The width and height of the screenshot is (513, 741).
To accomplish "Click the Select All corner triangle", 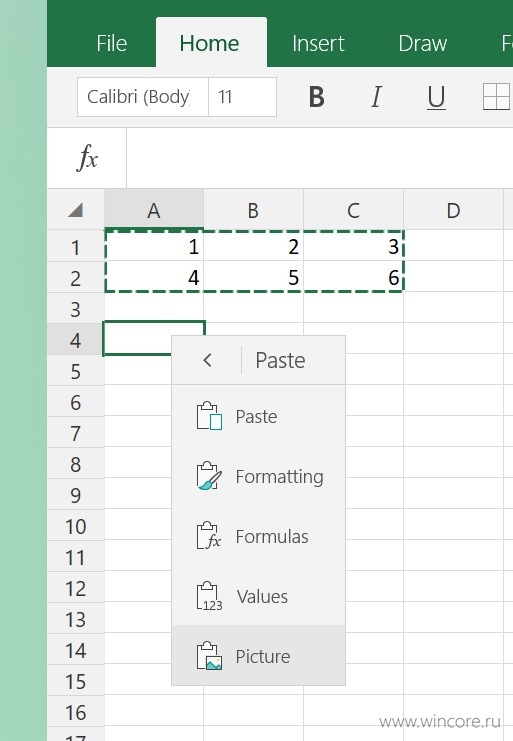I will [76, 210].
